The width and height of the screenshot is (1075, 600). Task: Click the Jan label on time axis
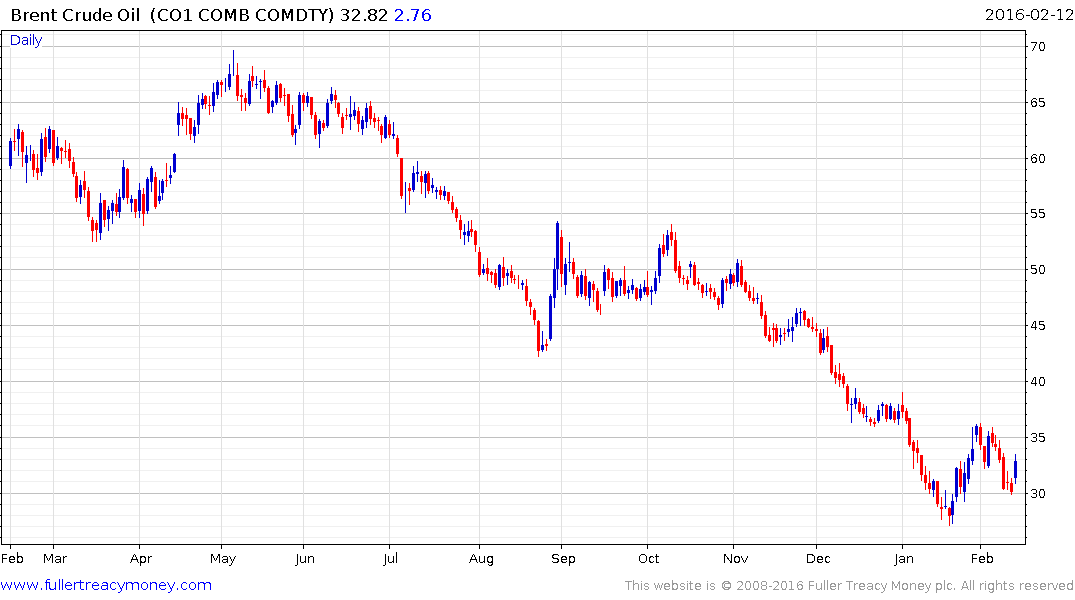[904, 558]
